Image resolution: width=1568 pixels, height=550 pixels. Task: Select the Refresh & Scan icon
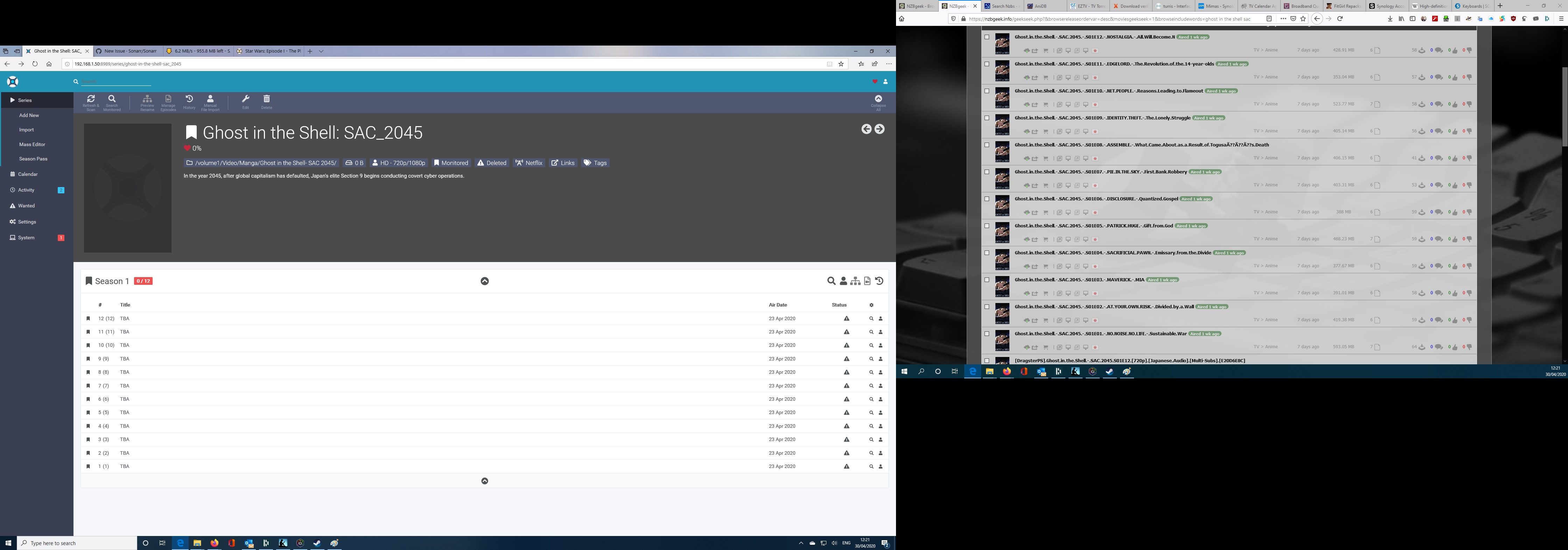click(91, 102)
